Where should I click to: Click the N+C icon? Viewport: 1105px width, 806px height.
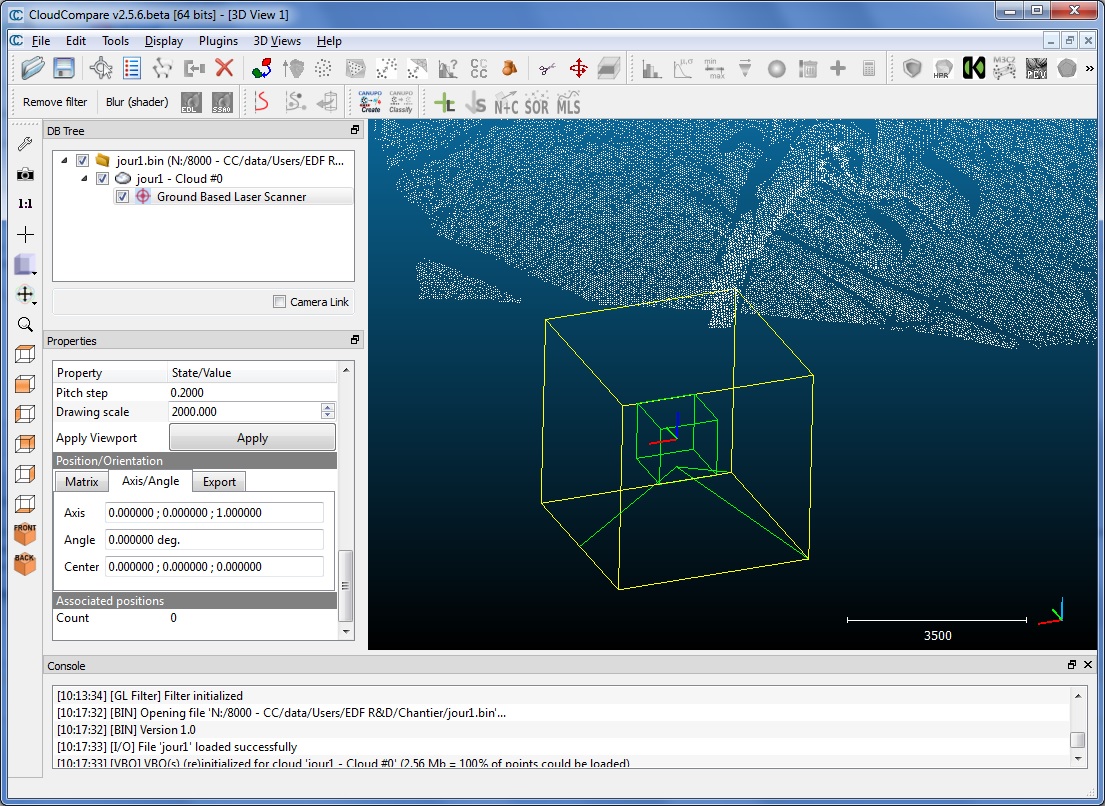click(x=505, y=103)
